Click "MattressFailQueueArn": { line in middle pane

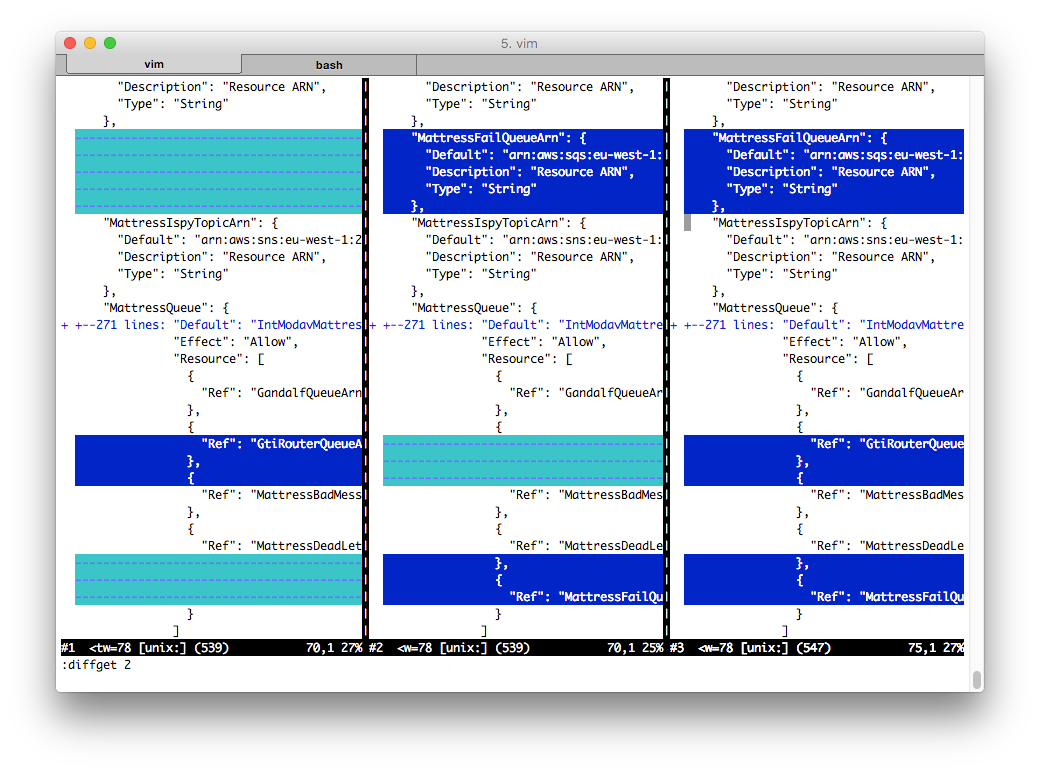(x=499, y=138)
